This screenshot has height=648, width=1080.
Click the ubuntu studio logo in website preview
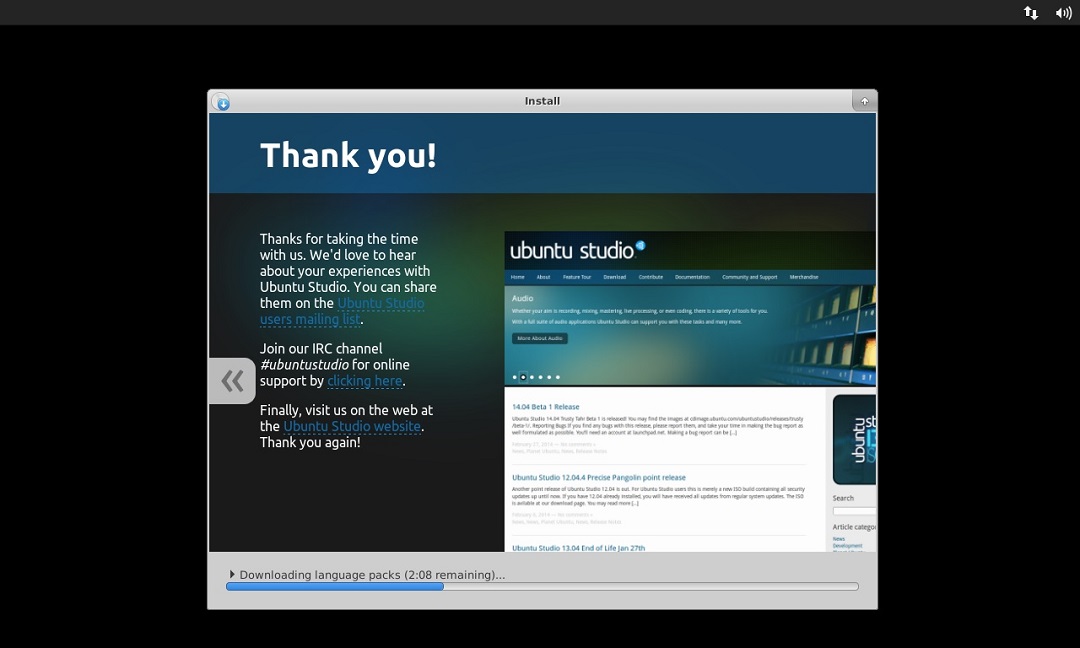[x=577, y=250]
